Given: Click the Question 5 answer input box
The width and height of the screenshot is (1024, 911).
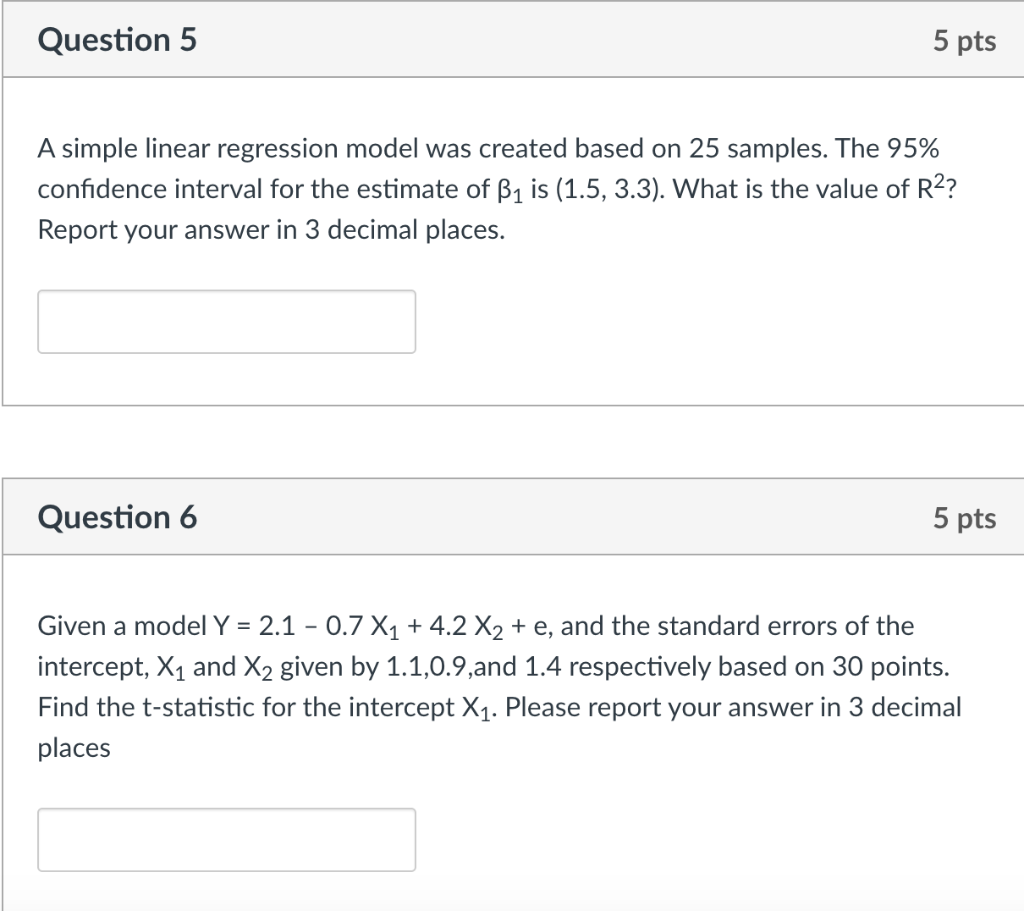Looking at the screenshot, I should [x=227, y=322].
